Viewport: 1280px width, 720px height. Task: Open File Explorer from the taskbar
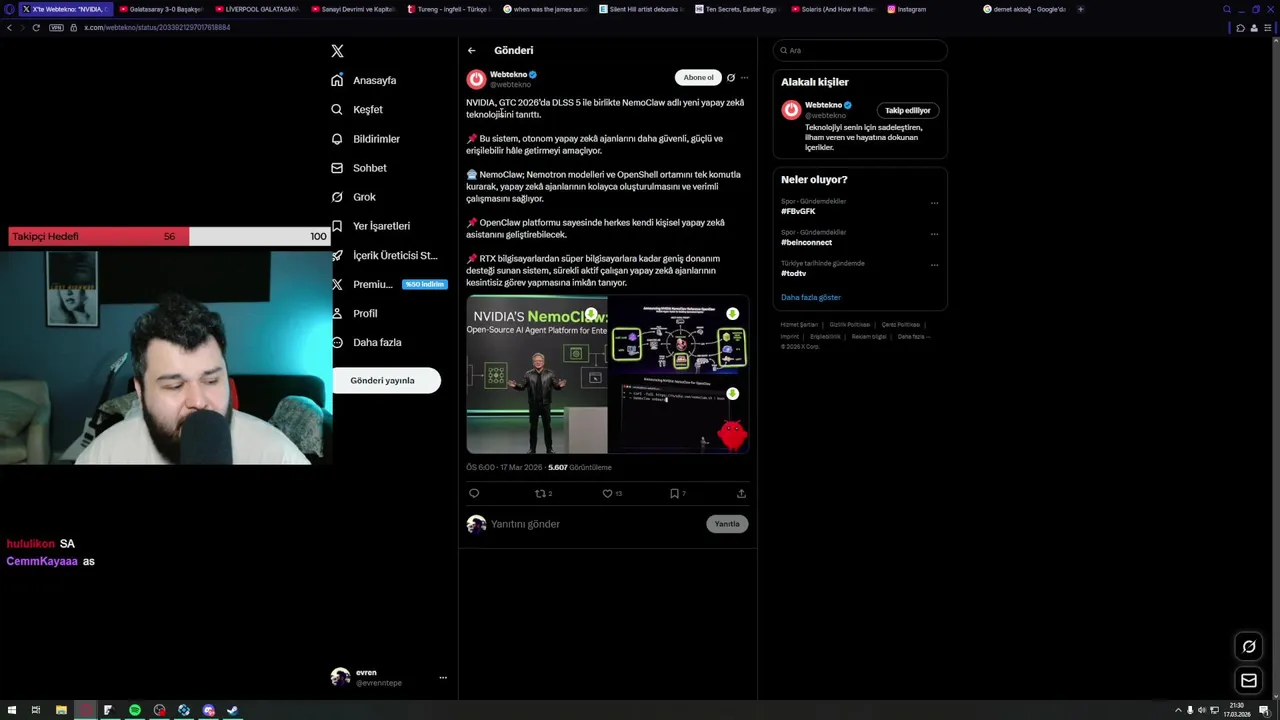pyautogui.click(x=61, y=710)
